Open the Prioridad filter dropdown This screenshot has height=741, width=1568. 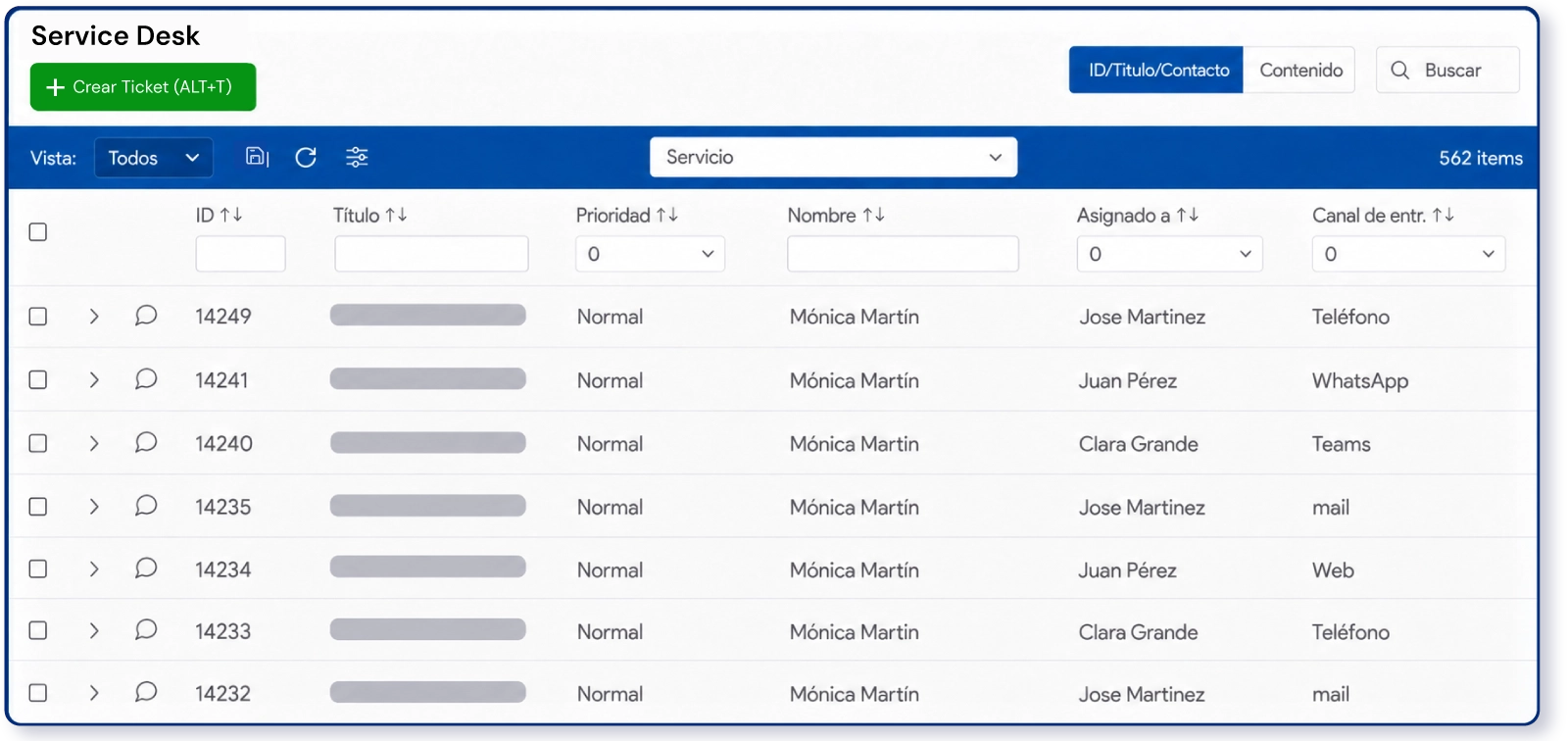pyautogui.click(x=650, y=254)
